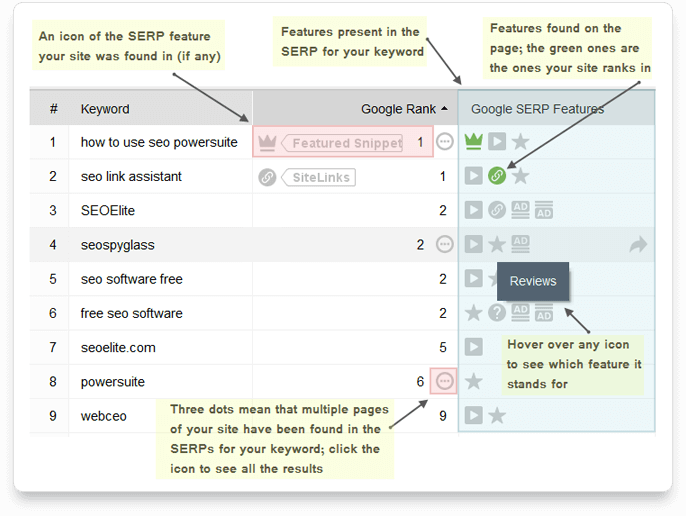The height and width of the screenshot is (516, 686).
Task: Click the video icon in the seoelite.com row
Action: [473, 347]
